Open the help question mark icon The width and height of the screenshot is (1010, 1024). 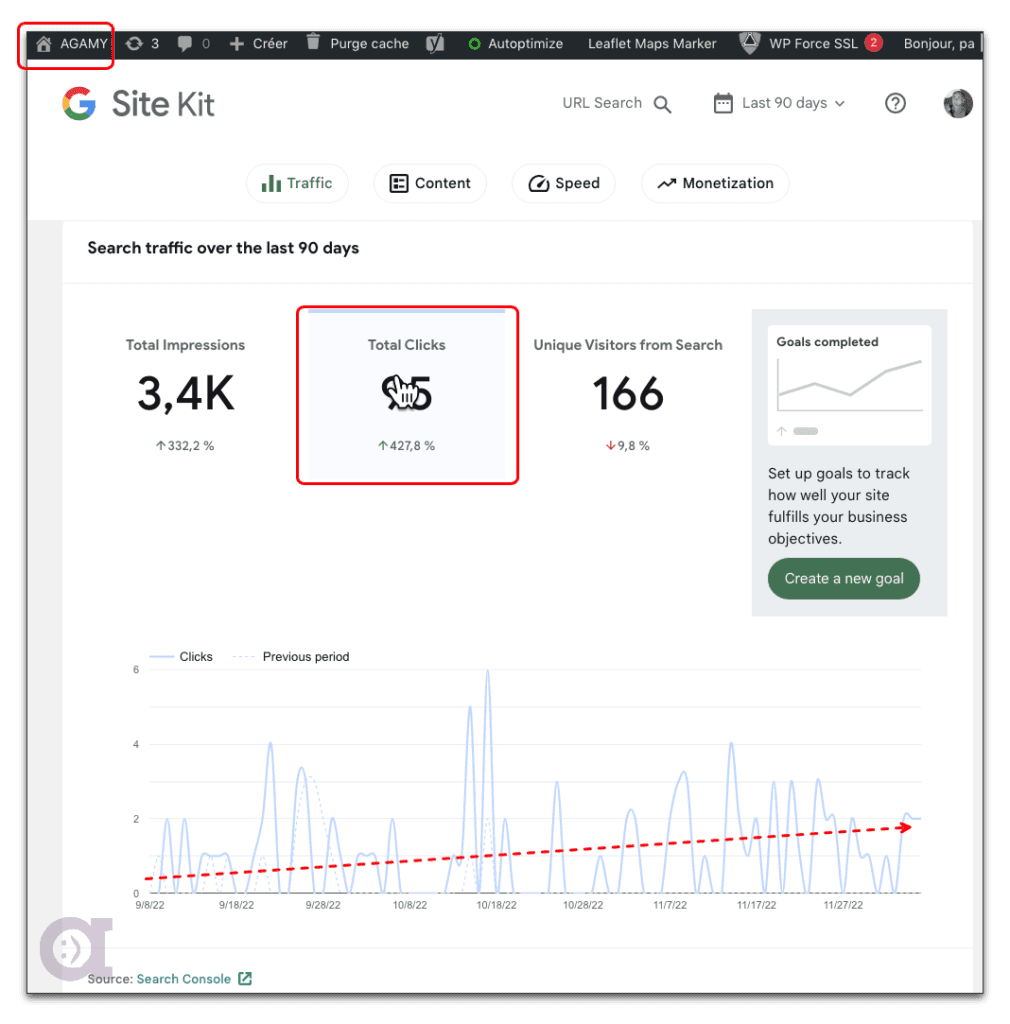pyautogui.click(x=895, y=103)
